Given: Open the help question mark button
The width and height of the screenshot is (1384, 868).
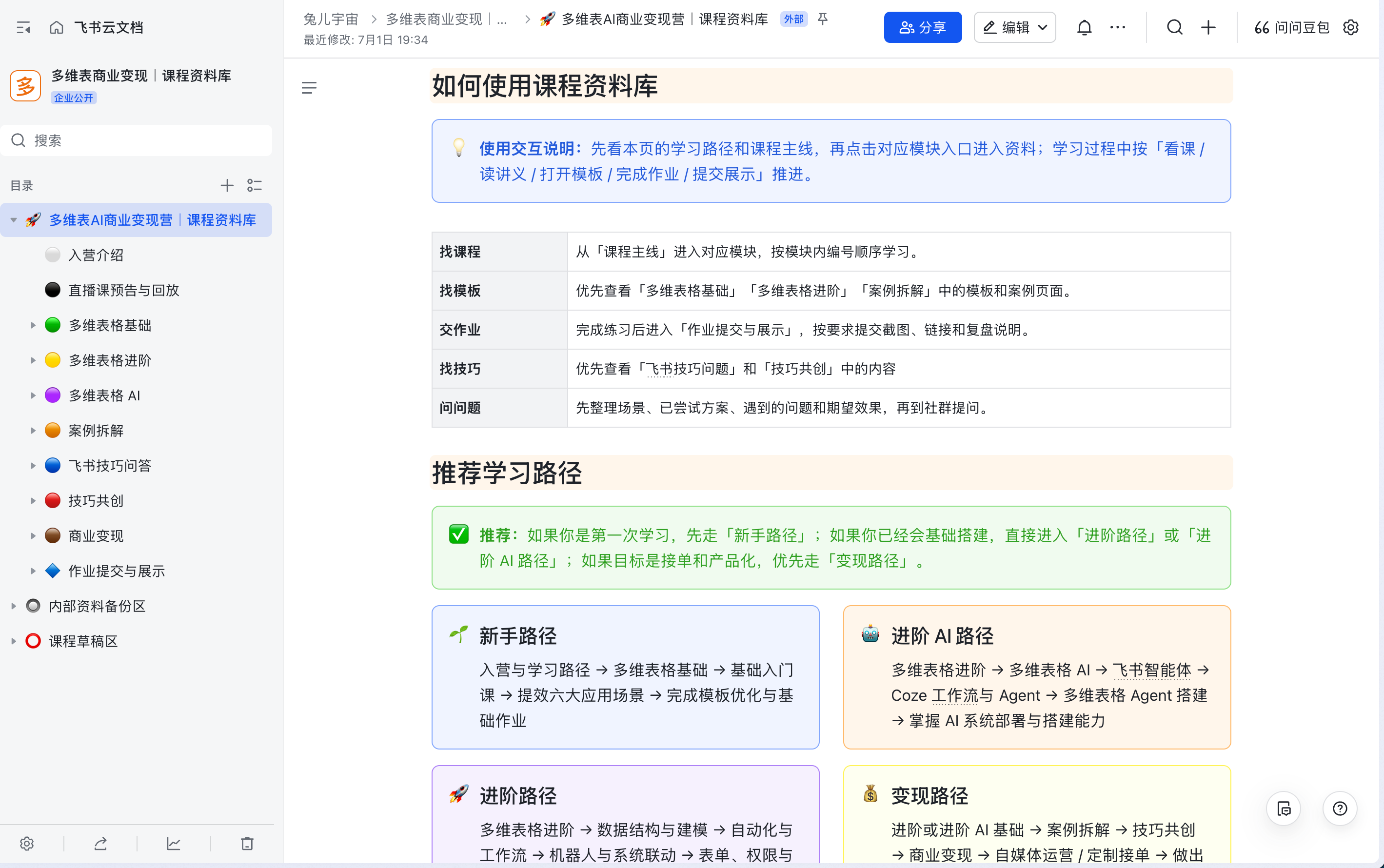Looking at the screenshot, I should pyautogui.click(x=1340, y=809).
